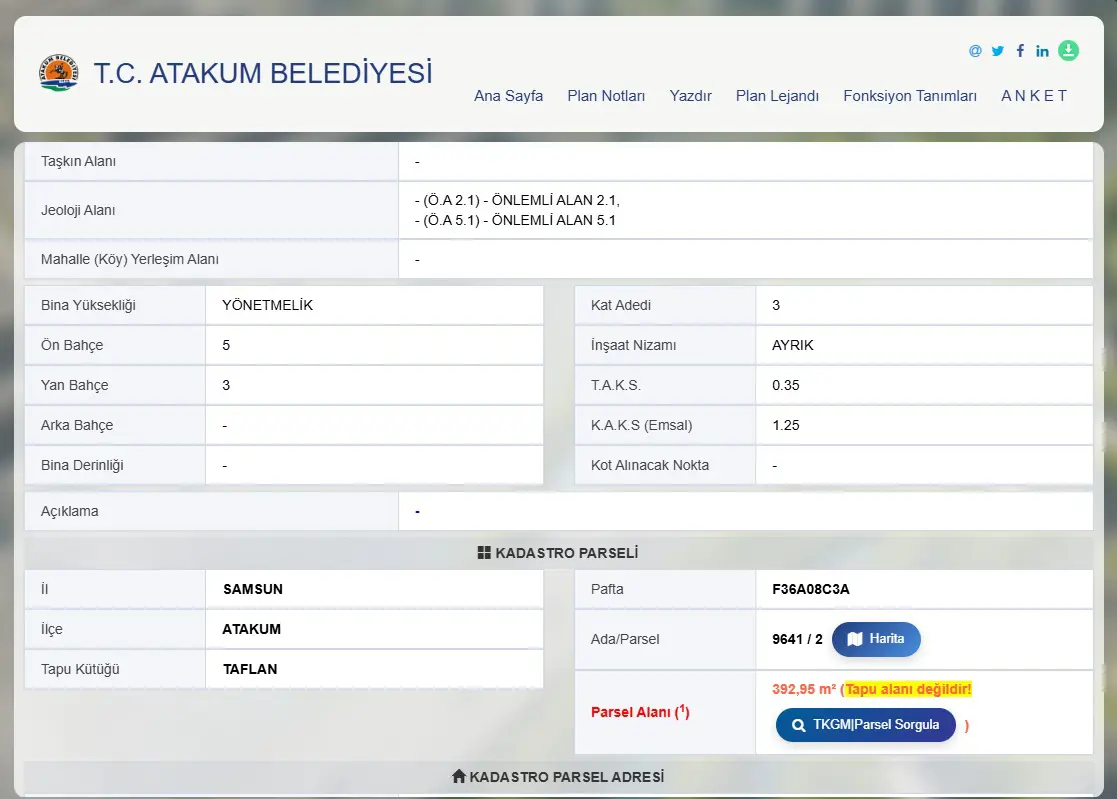This screenshot has height=799, width=1117.
Task: Open Fonksiyon Tanımları page
Action: (x=910, y=95)
